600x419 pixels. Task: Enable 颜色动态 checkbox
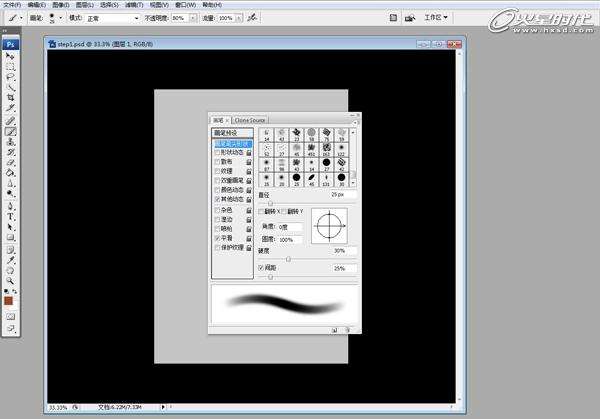point(217,190)
